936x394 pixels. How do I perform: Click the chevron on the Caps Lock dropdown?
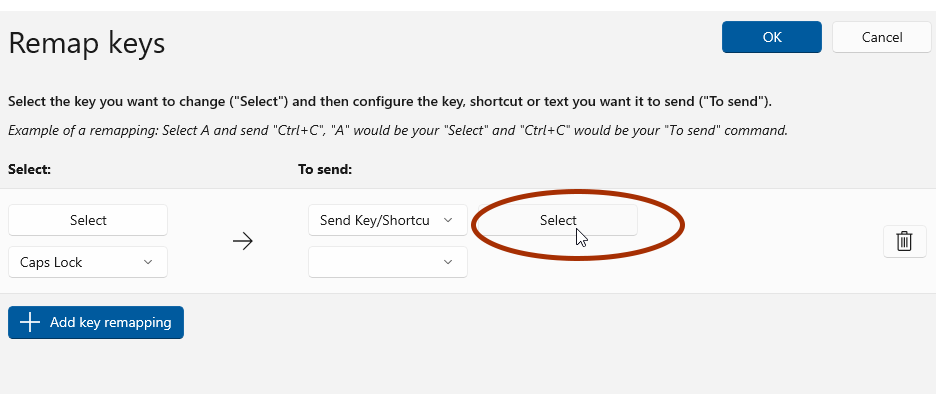148,262
